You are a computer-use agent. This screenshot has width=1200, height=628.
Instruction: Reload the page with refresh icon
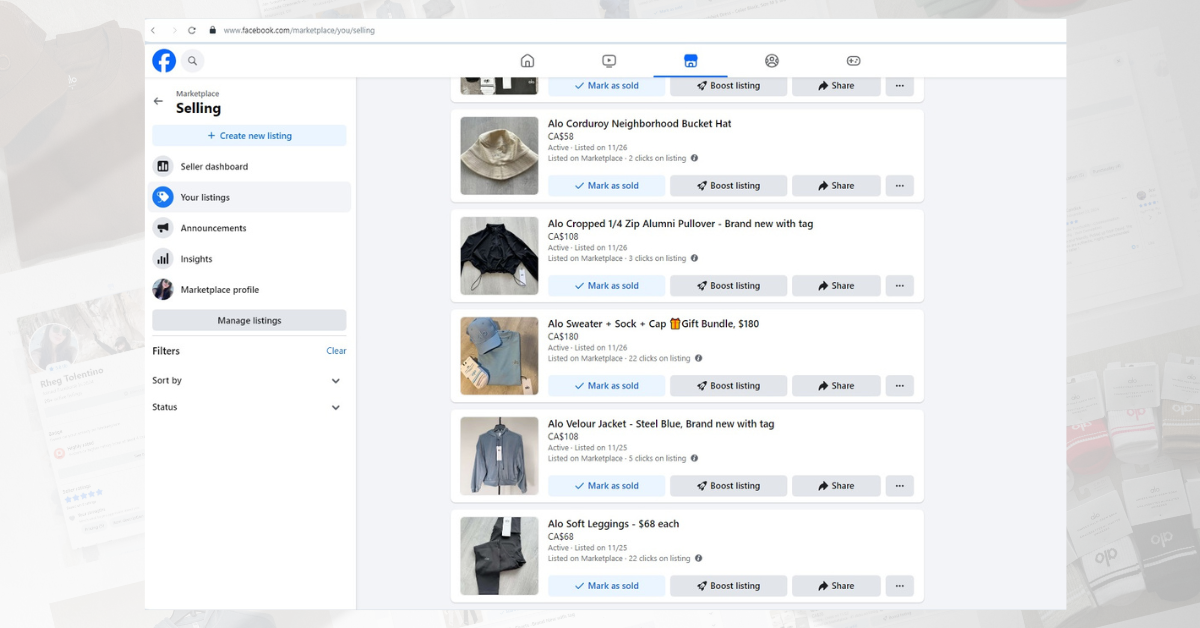coord(192,30)
